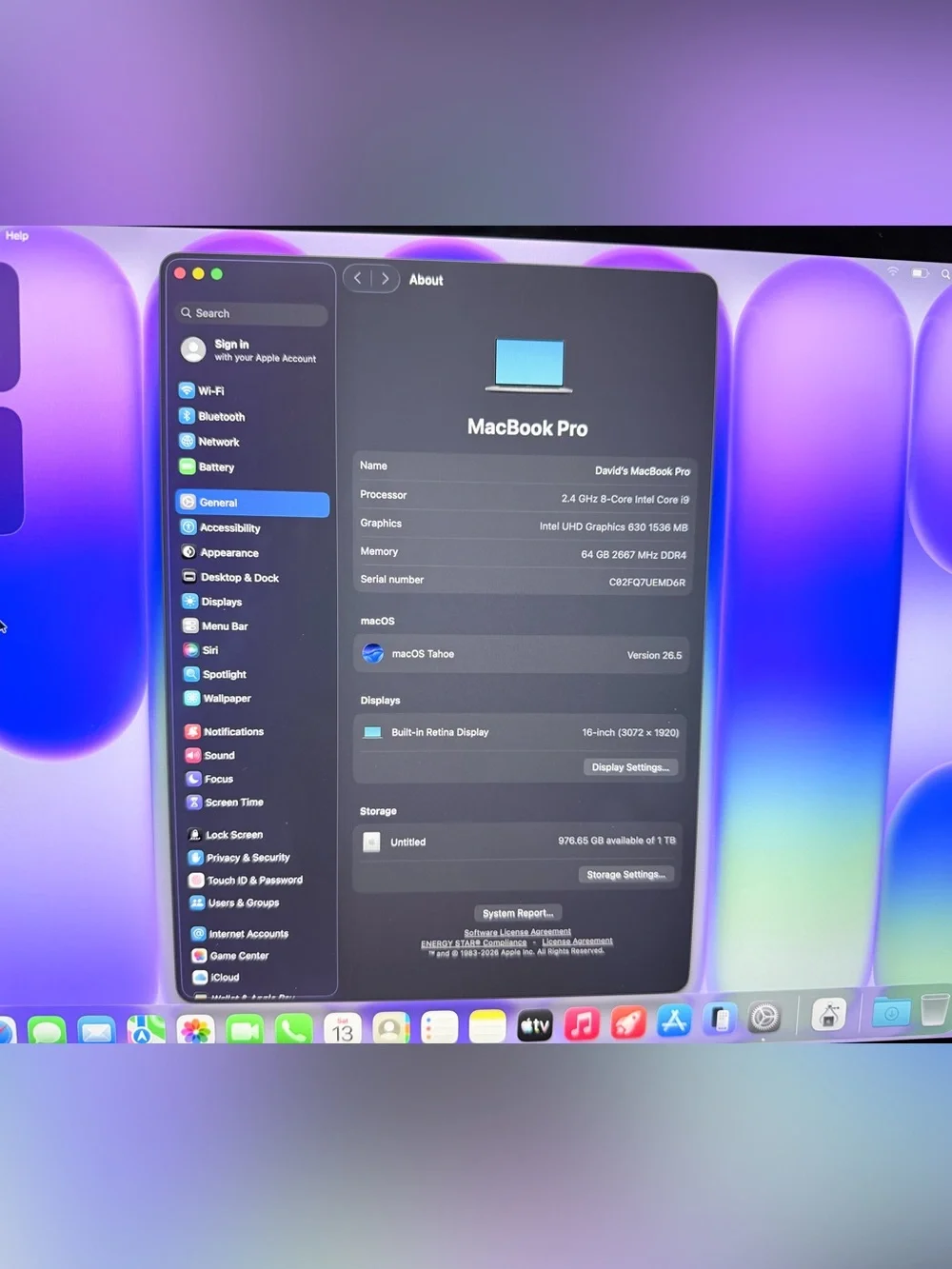This screenshot has width=952, height=1269.
Task: Open Contacts from the Dock
Action: point(391,1028)
